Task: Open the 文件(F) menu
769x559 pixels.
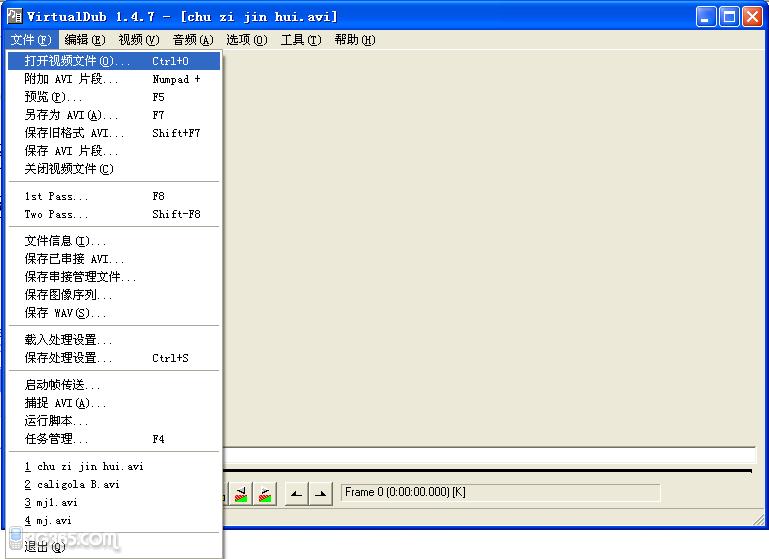Action: pyautogui.click(x=31, y=40)
